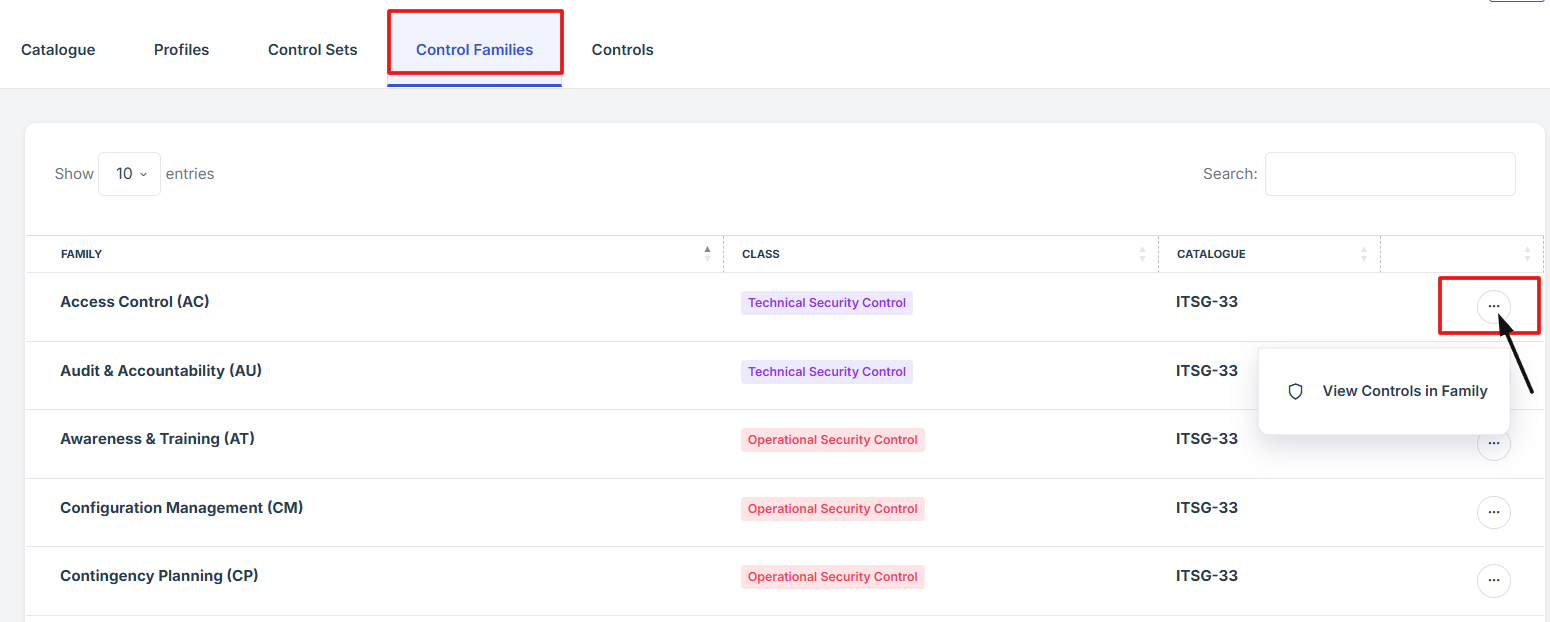Click Operational Security Control badge for Contingency Planning

832,577
